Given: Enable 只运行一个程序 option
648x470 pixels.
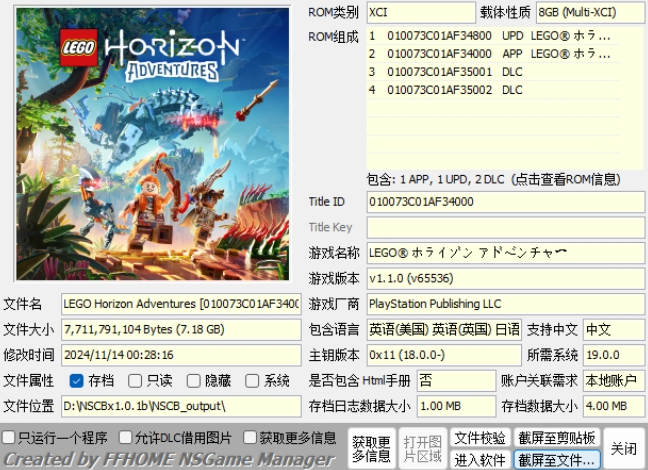Looking at the screenshot, I should coord(9,438).
